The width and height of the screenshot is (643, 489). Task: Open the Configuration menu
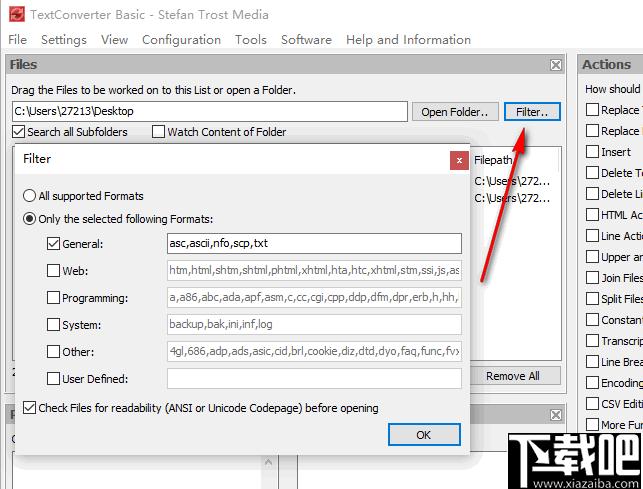click(181, 40)
